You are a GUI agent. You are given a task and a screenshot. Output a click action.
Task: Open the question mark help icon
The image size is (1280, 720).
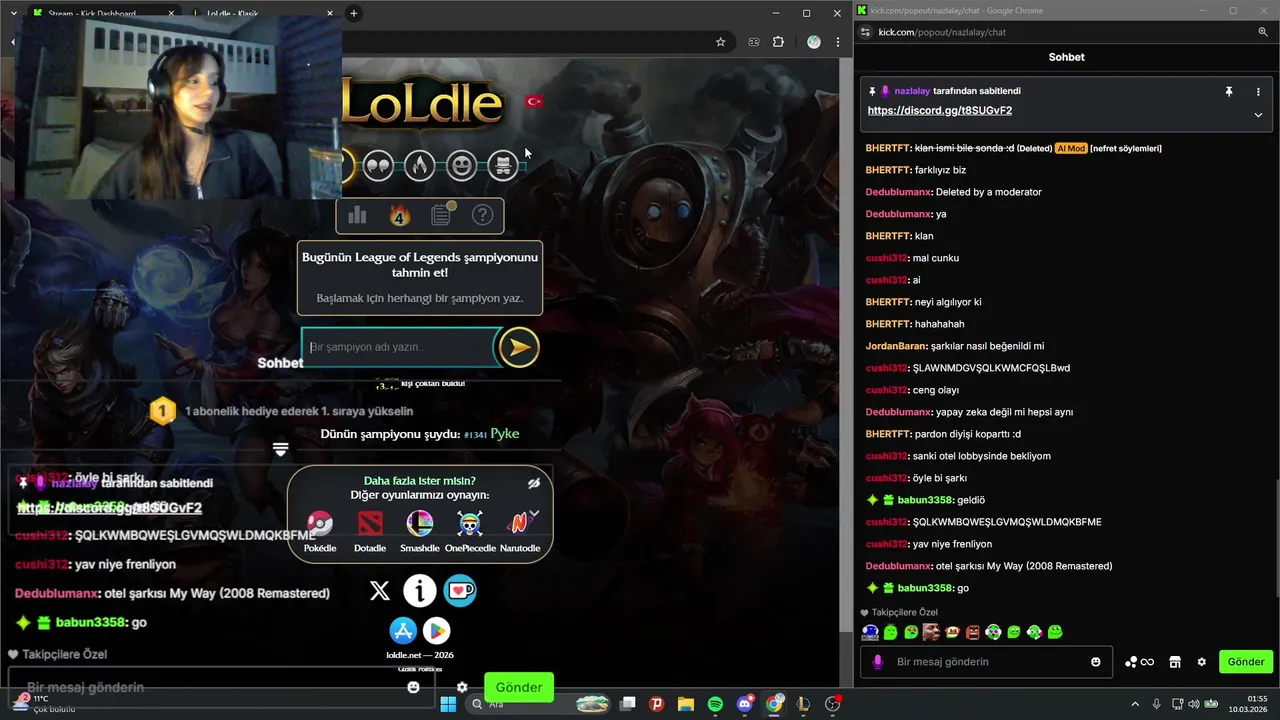(x=482, y=215)
